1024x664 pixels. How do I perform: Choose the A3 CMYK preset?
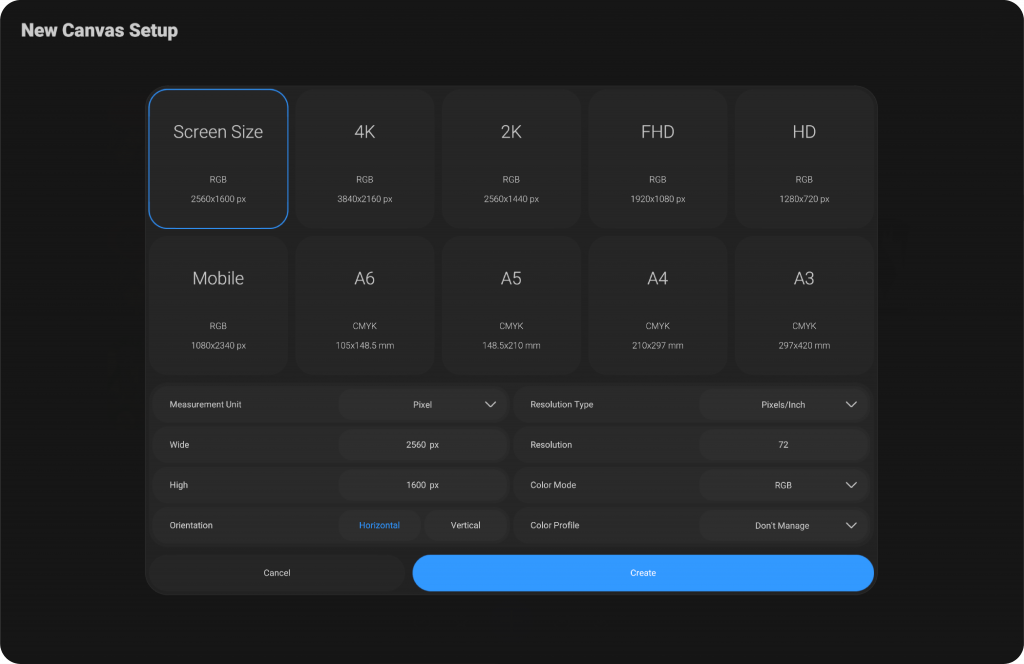tap(804, 305)
